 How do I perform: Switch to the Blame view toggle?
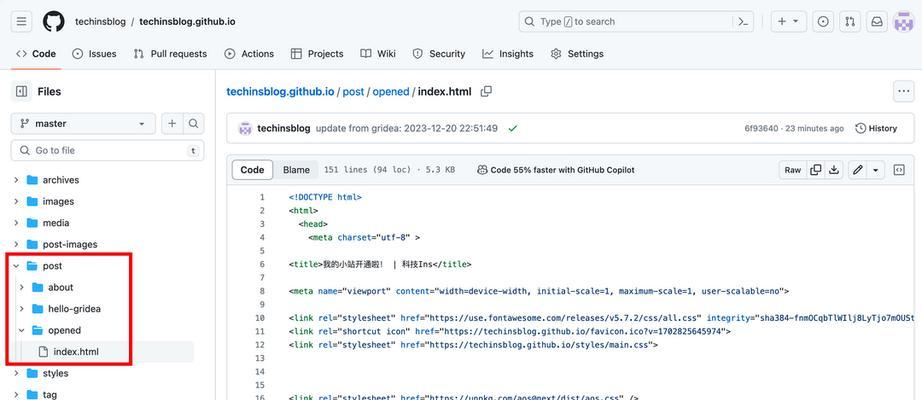pos(296,170)
